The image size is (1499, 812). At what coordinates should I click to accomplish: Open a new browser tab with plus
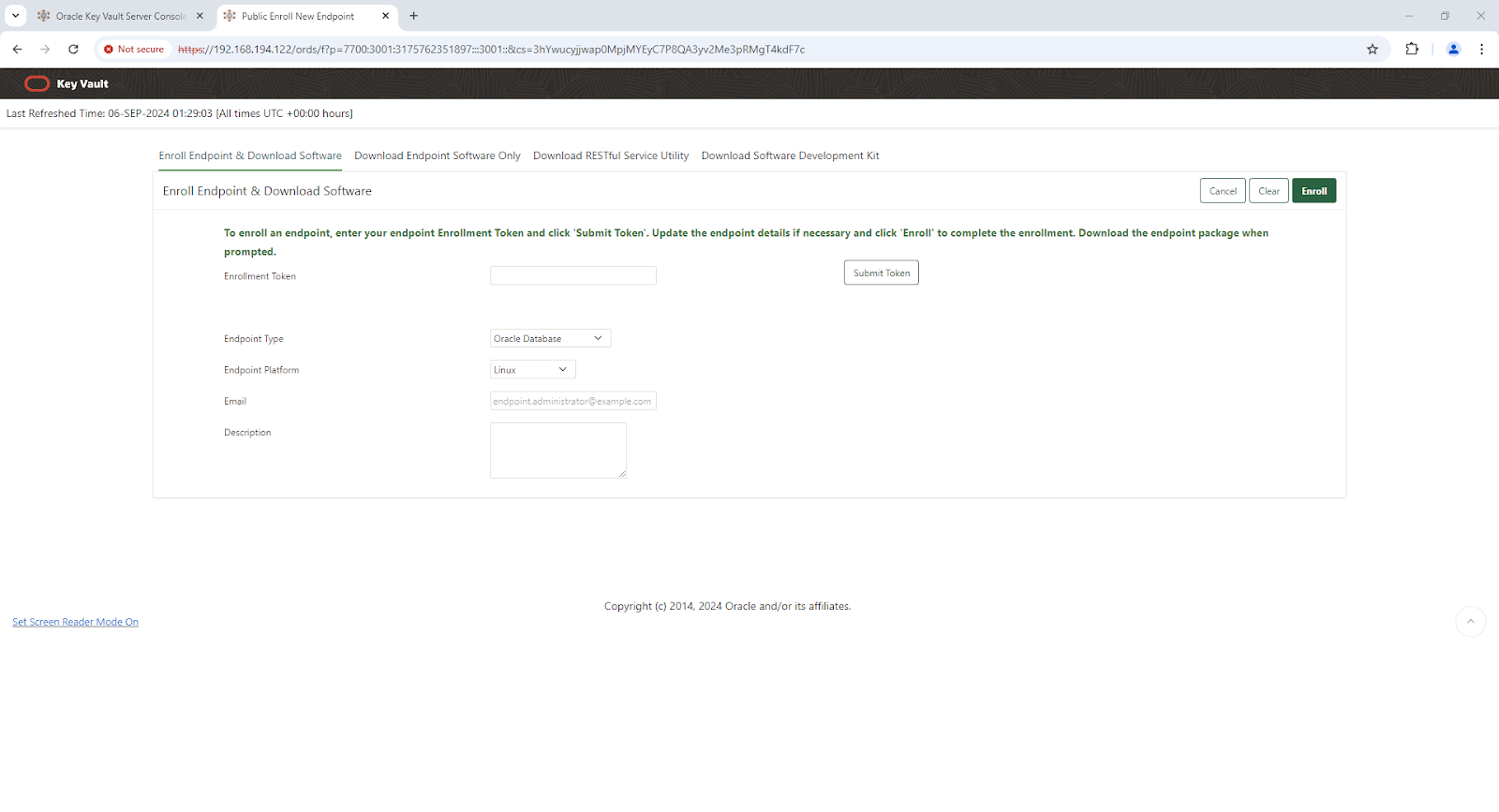pyautogui.click(x=413, y=16)
